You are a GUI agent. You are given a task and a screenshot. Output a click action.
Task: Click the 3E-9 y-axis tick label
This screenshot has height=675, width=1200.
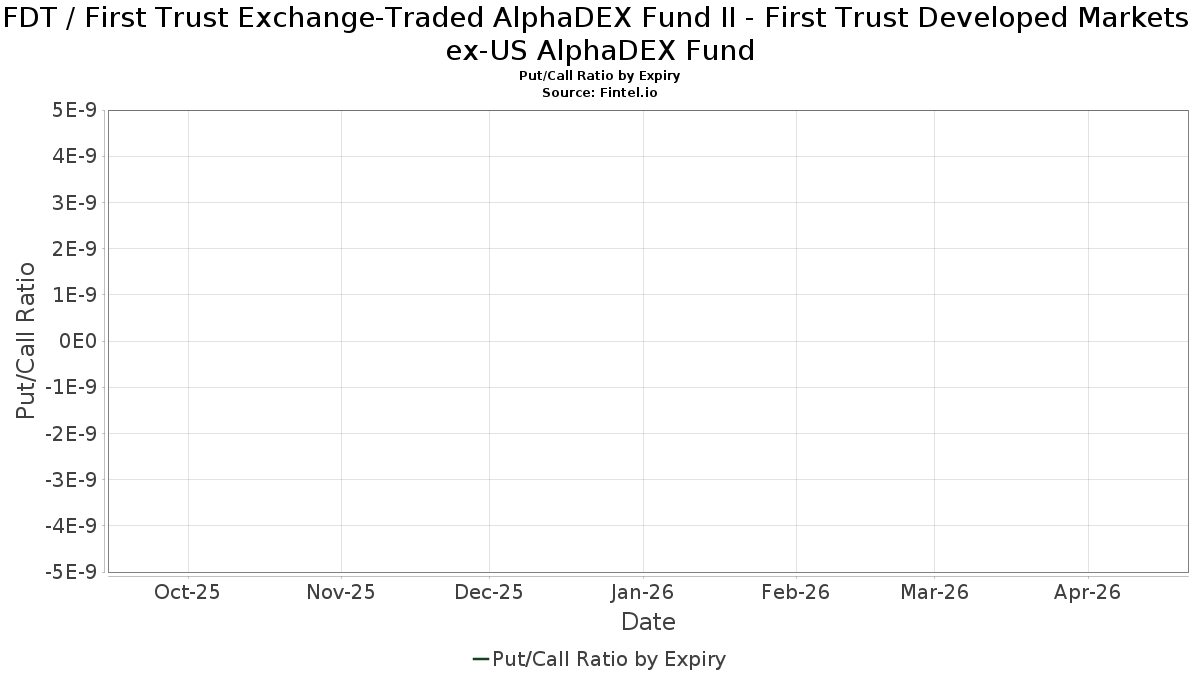tap(74, 202)
